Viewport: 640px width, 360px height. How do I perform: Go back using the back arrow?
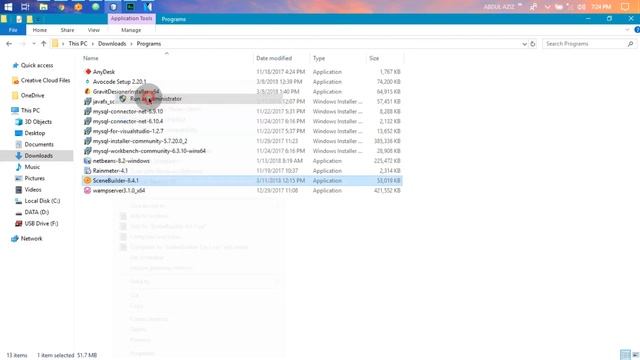click(x=9, y=44)
